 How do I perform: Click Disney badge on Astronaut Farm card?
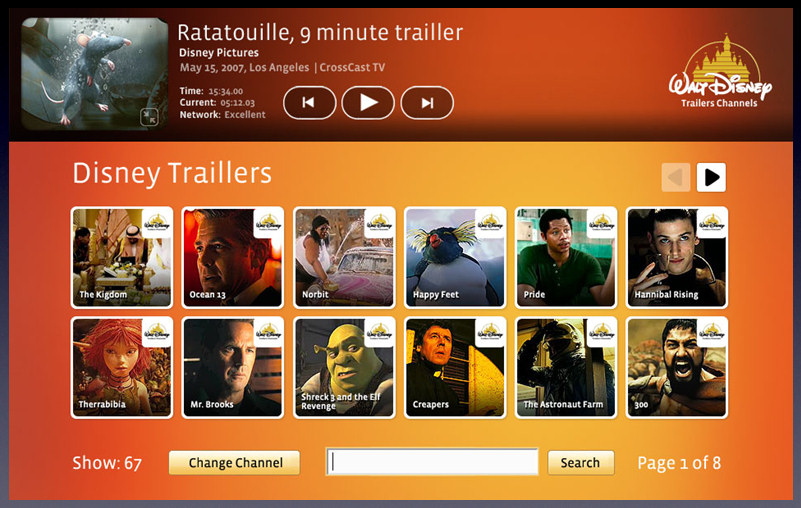click(601, 333)
